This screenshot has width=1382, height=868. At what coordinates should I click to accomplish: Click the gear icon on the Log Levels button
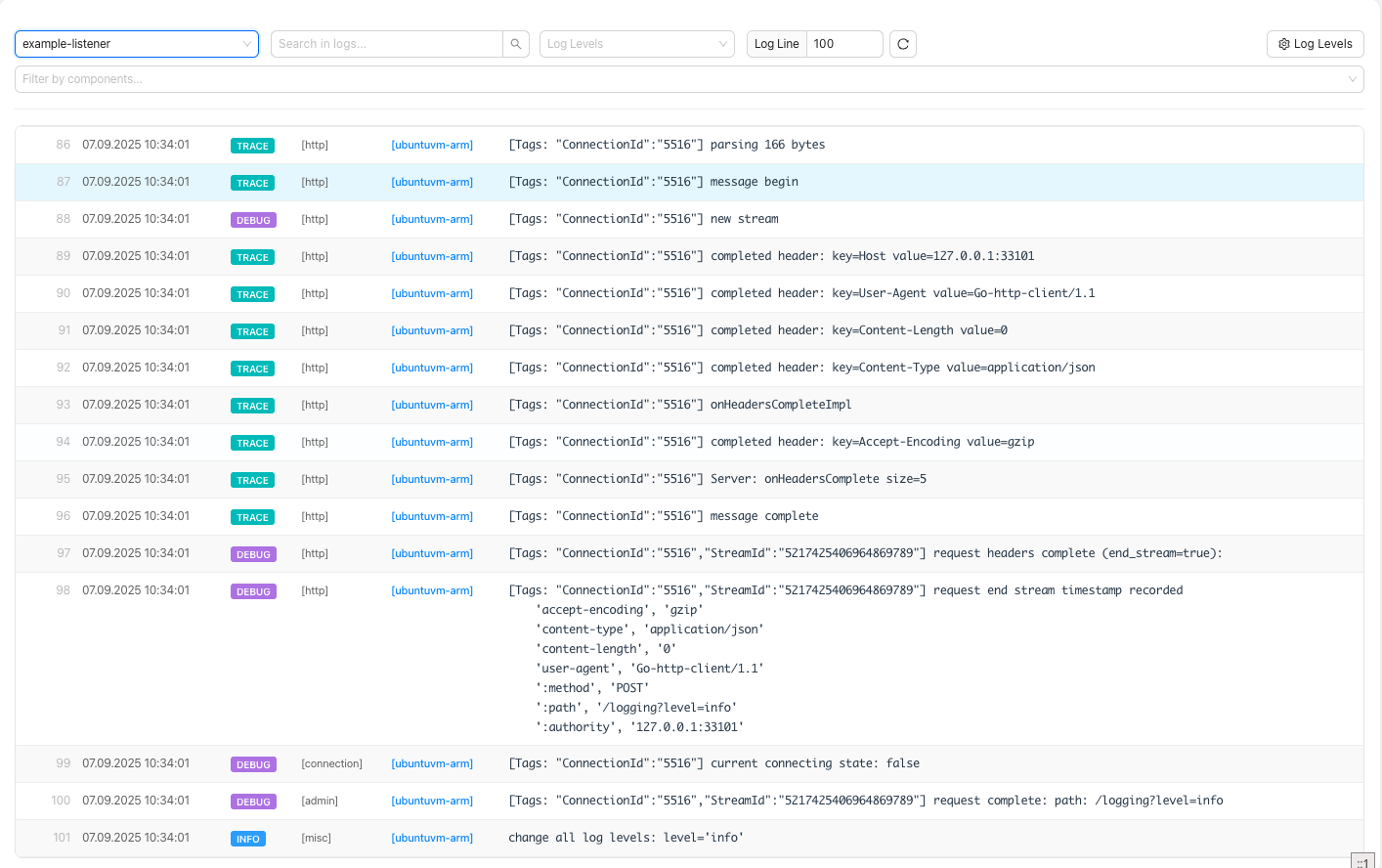tap(1283, 43)
